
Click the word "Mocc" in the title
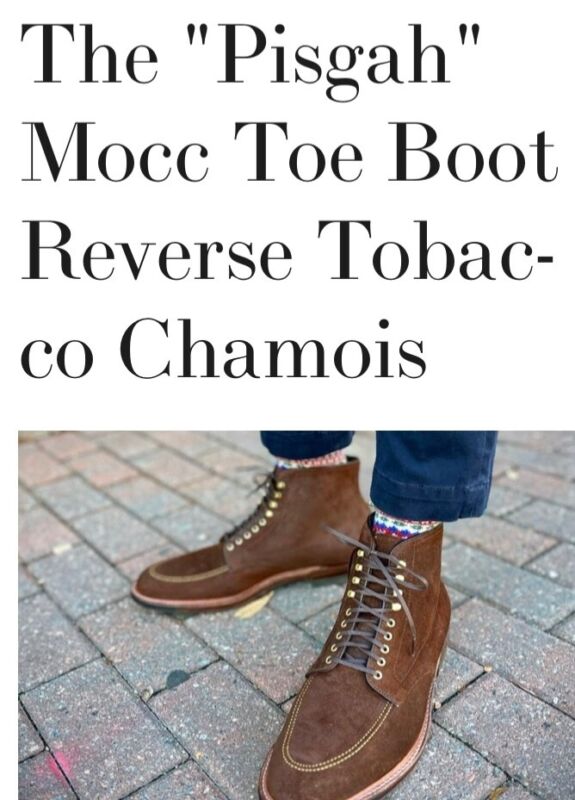pos(115,153)
